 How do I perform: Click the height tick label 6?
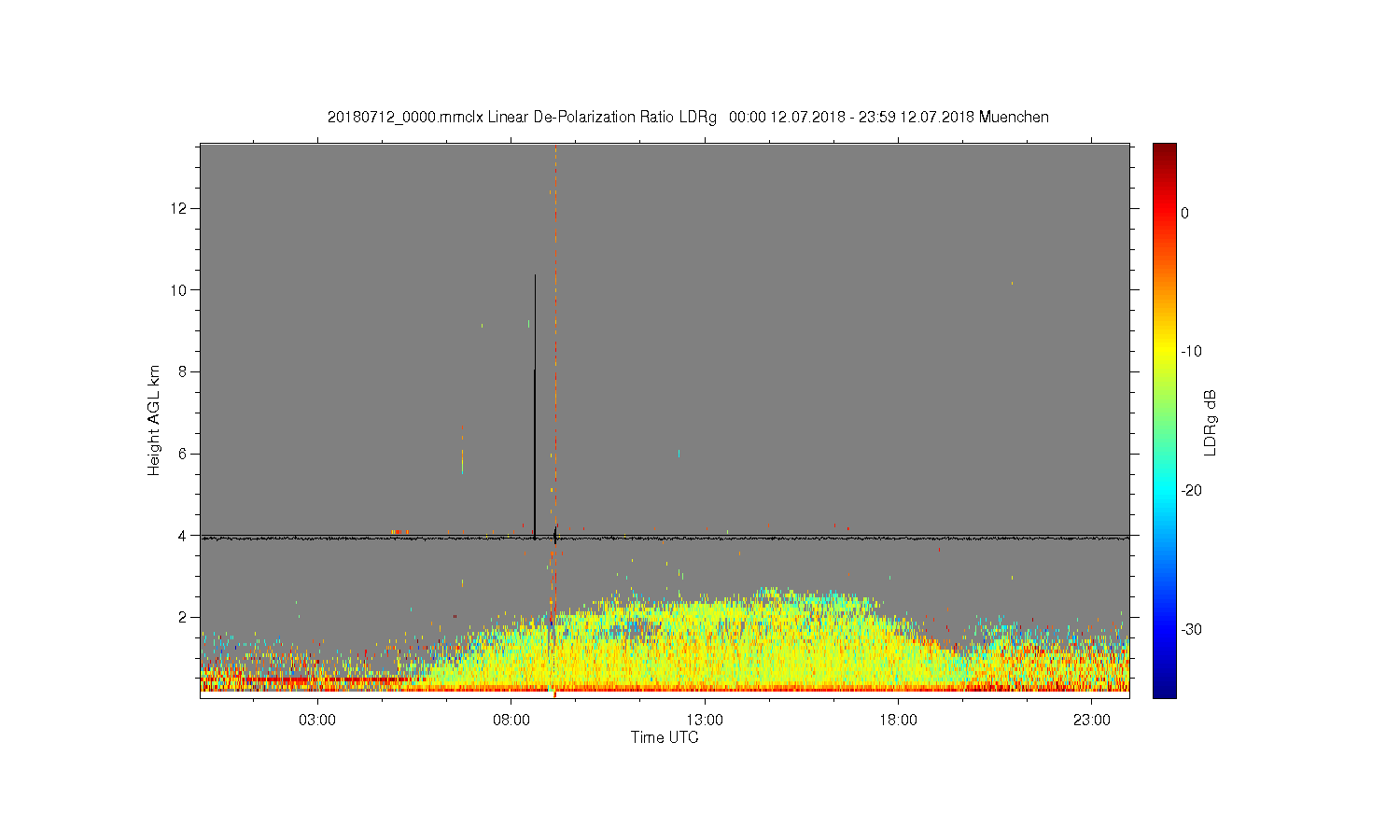click(x=182, y=454)
